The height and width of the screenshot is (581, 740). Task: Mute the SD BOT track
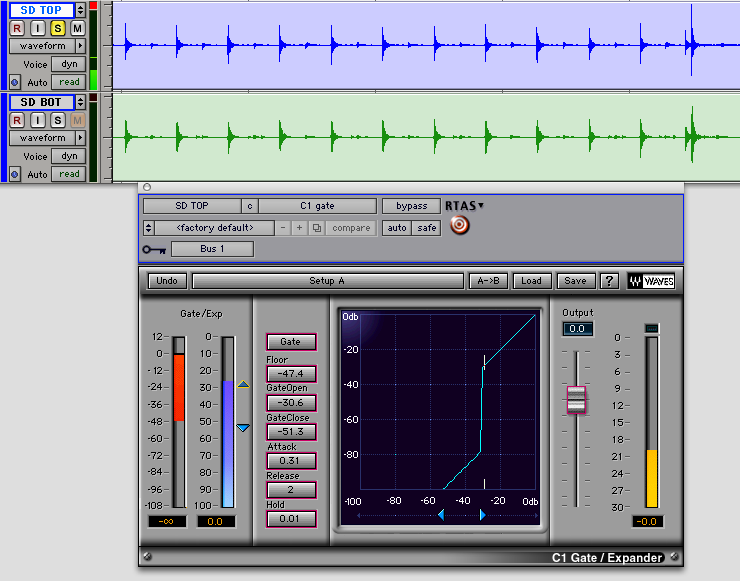[77, 120]
